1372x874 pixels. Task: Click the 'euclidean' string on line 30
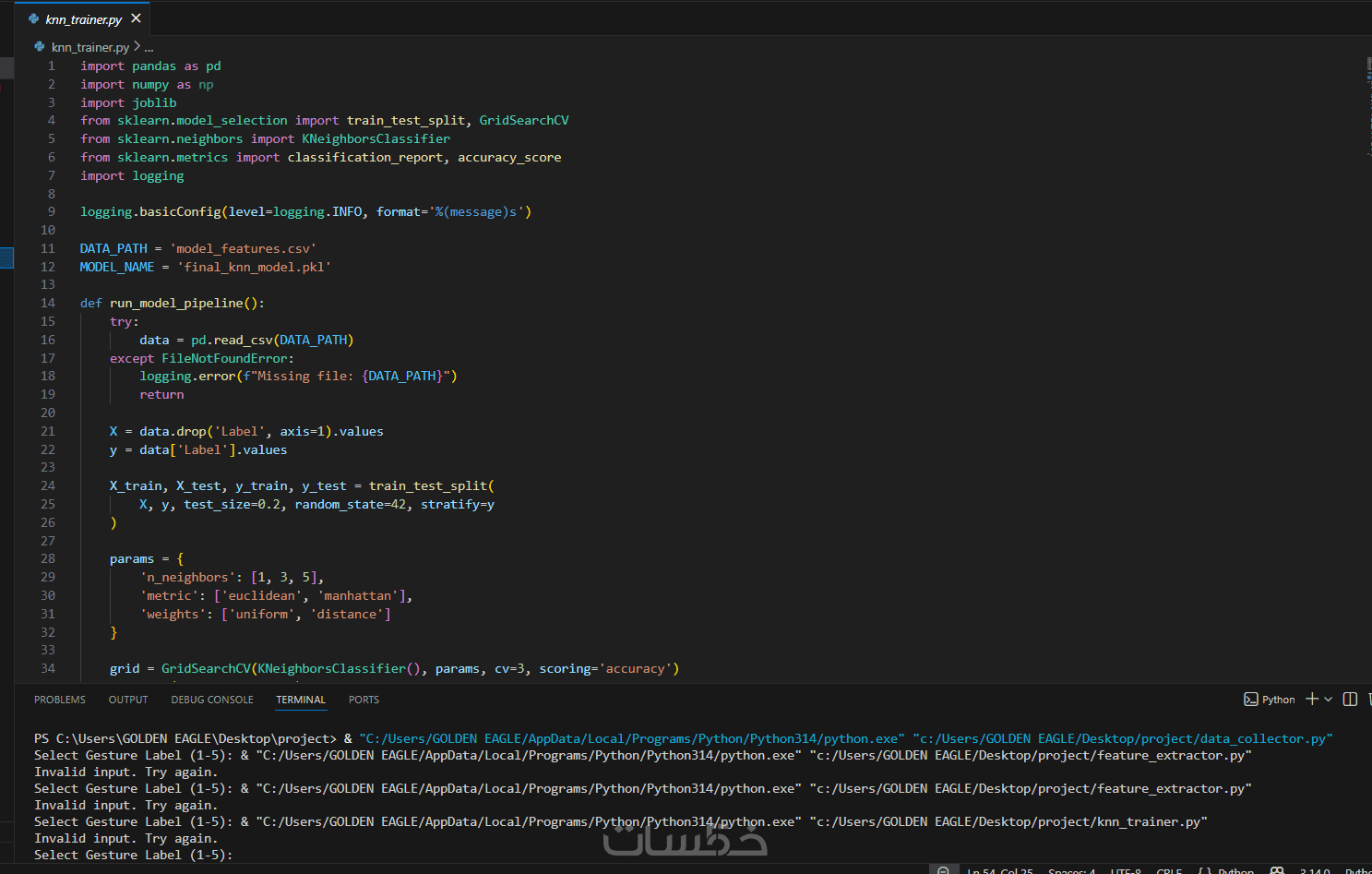[x=261, y=595]
